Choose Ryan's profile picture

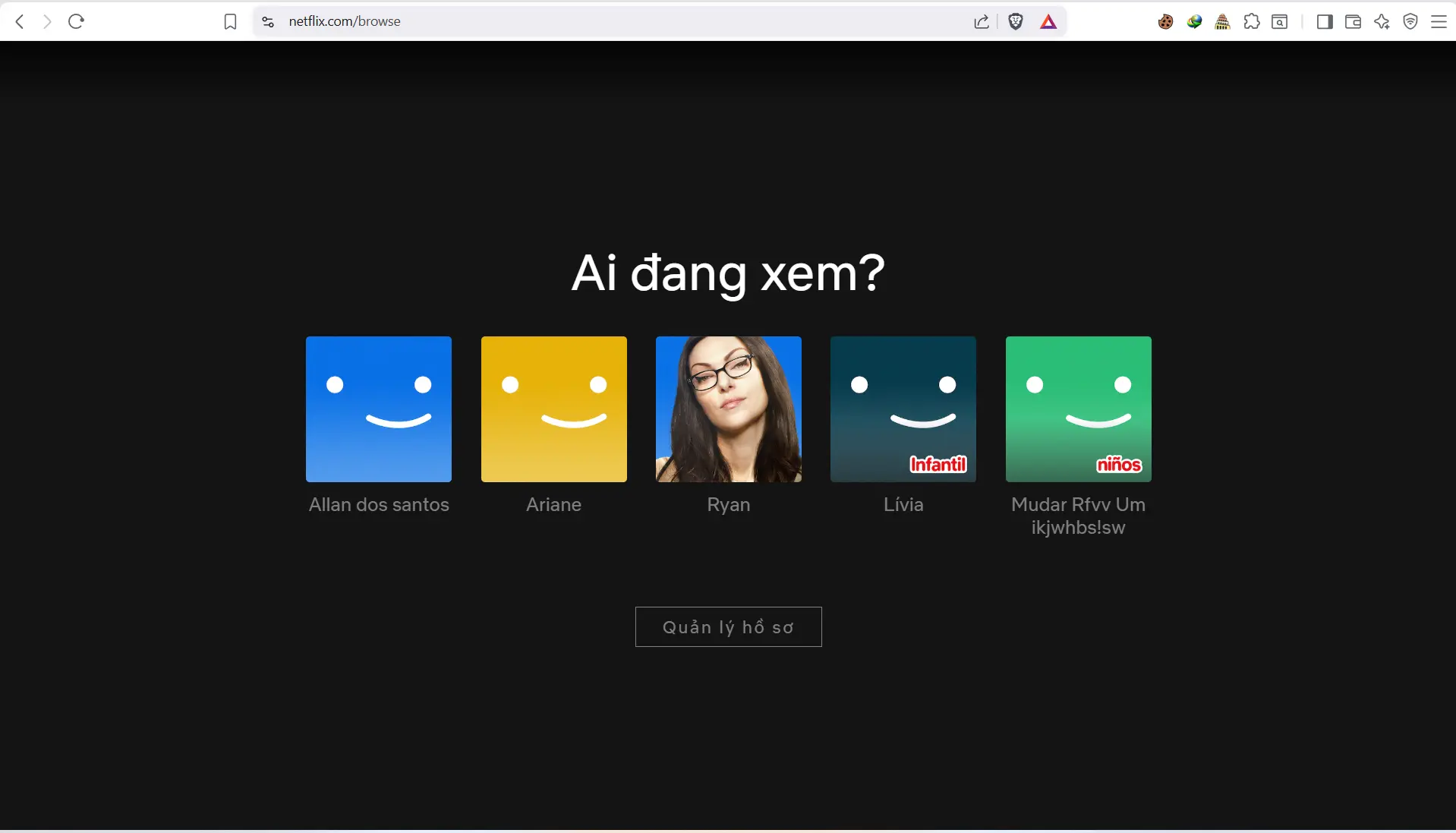(x=729, y=409)
